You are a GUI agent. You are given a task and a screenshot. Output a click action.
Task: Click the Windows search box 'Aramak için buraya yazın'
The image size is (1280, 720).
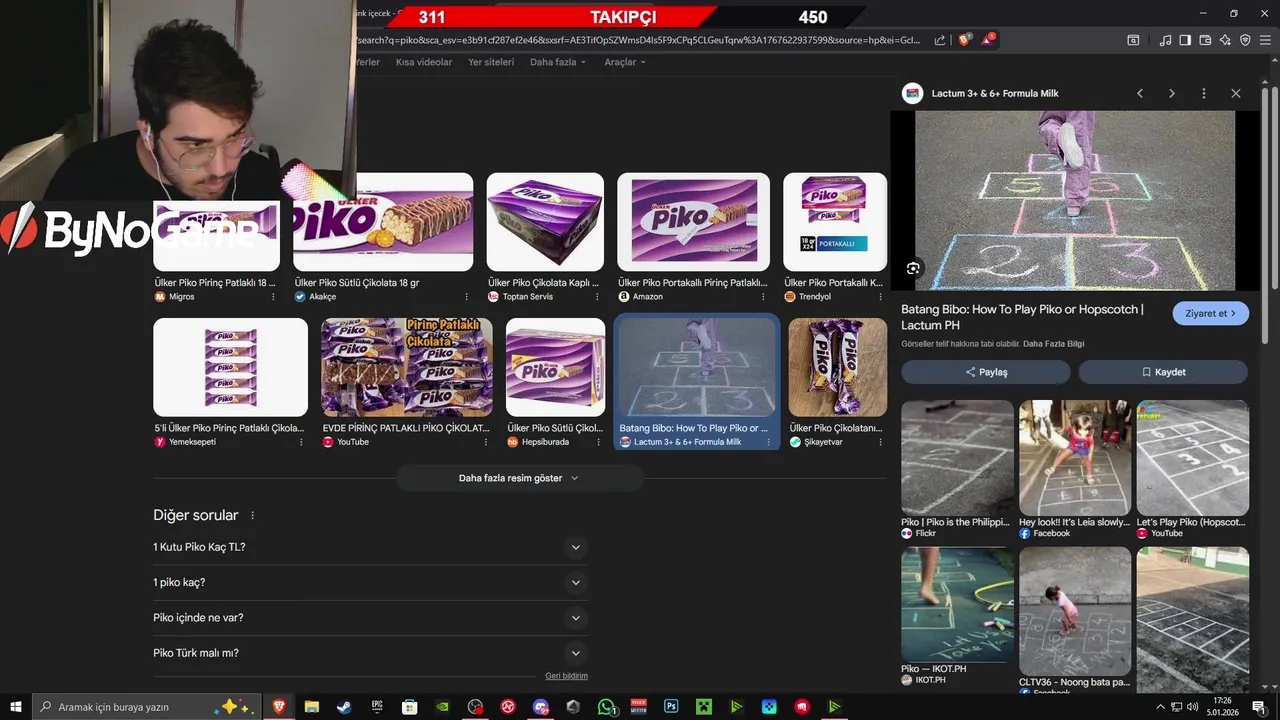point(147,707)
